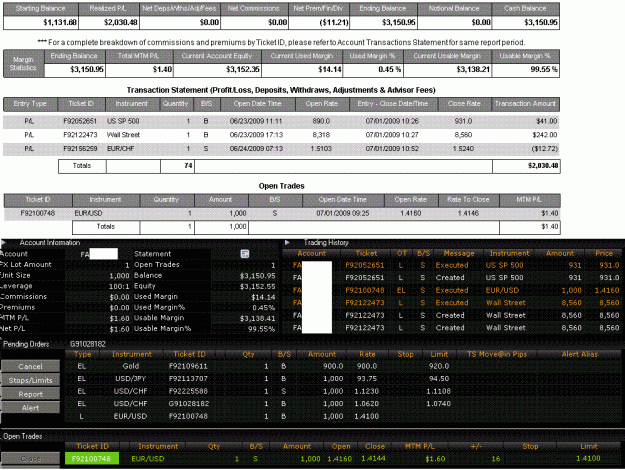
Task: Click the Close open trade button
Action: point(30,458)
